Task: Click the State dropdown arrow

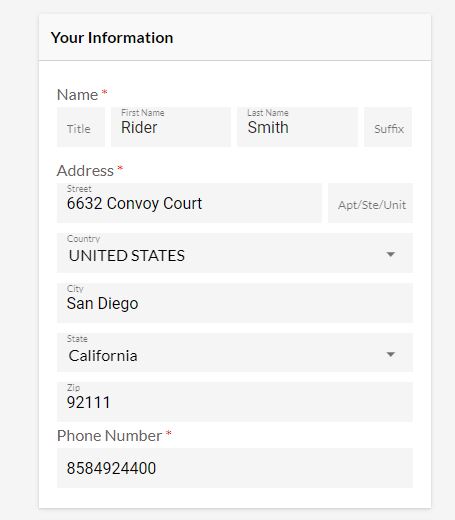Action: (390, 354)
